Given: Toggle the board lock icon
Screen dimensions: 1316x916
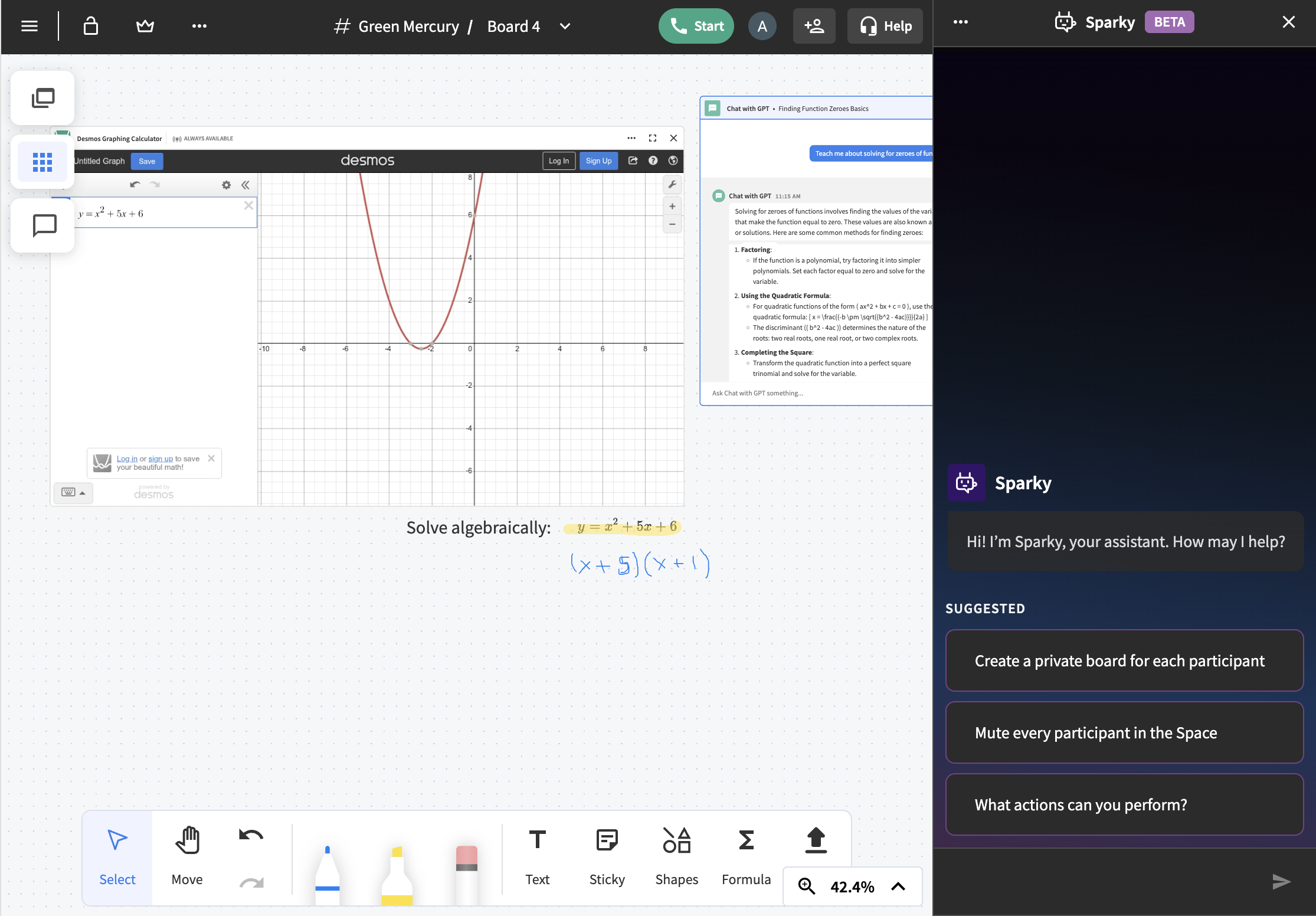Looking at the screenshot, I should (90, 26).
